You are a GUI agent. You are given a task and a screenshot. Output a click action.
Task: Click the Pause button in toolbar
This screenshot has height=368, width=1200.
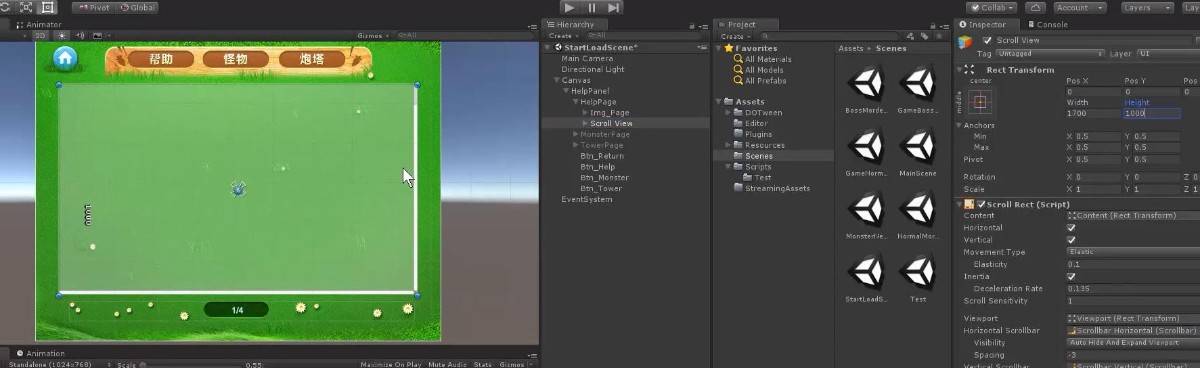coord(592,7)
